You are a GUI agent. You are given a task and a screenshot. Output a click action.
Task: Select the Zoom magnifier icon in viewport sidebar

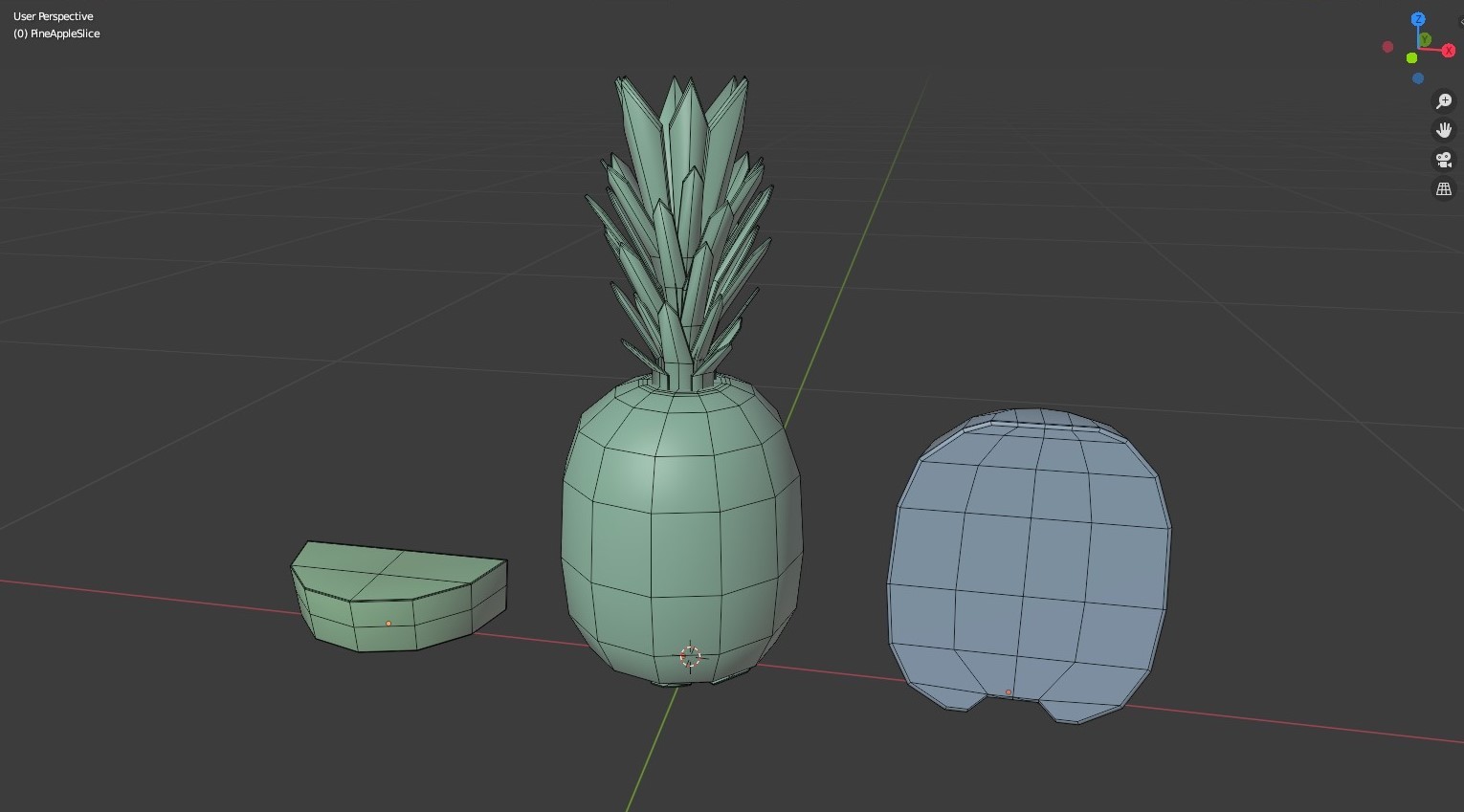(1444, 101)
